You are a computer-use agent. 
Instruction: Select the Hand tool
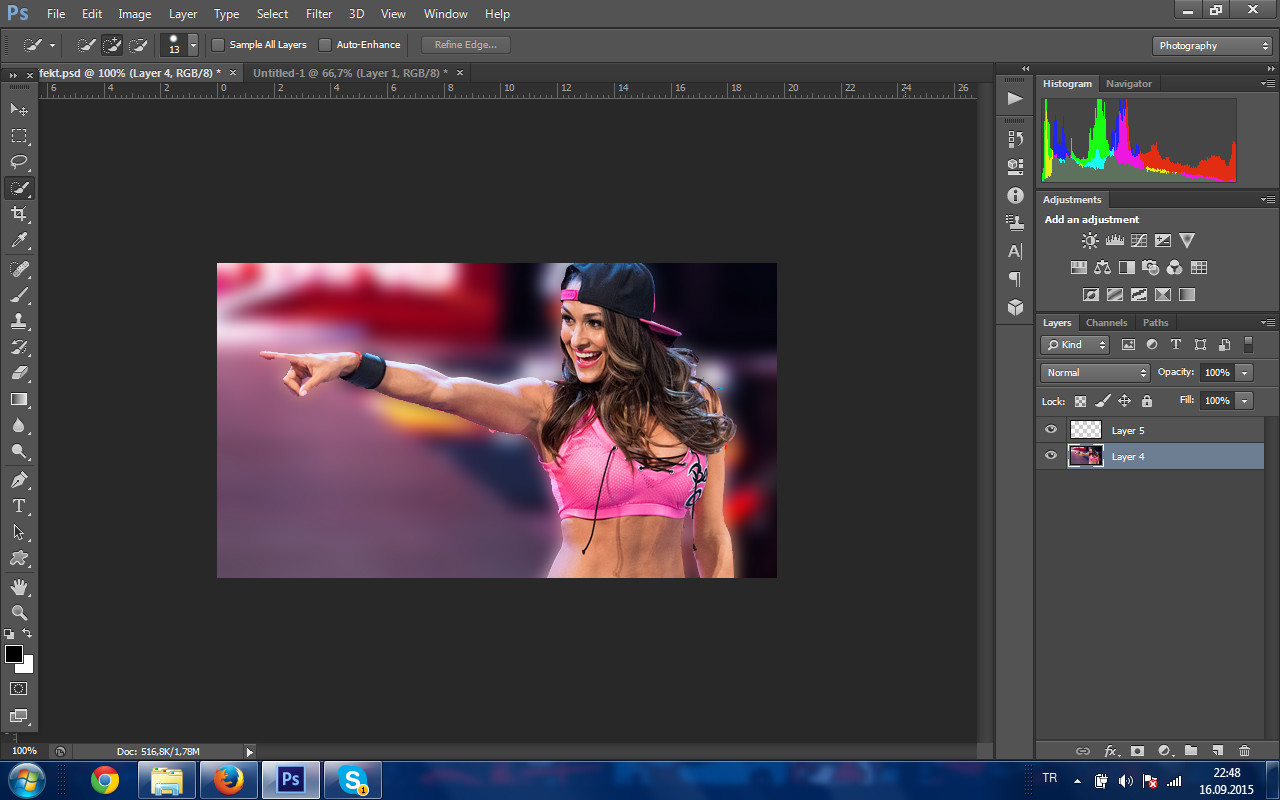pos(19,586)
